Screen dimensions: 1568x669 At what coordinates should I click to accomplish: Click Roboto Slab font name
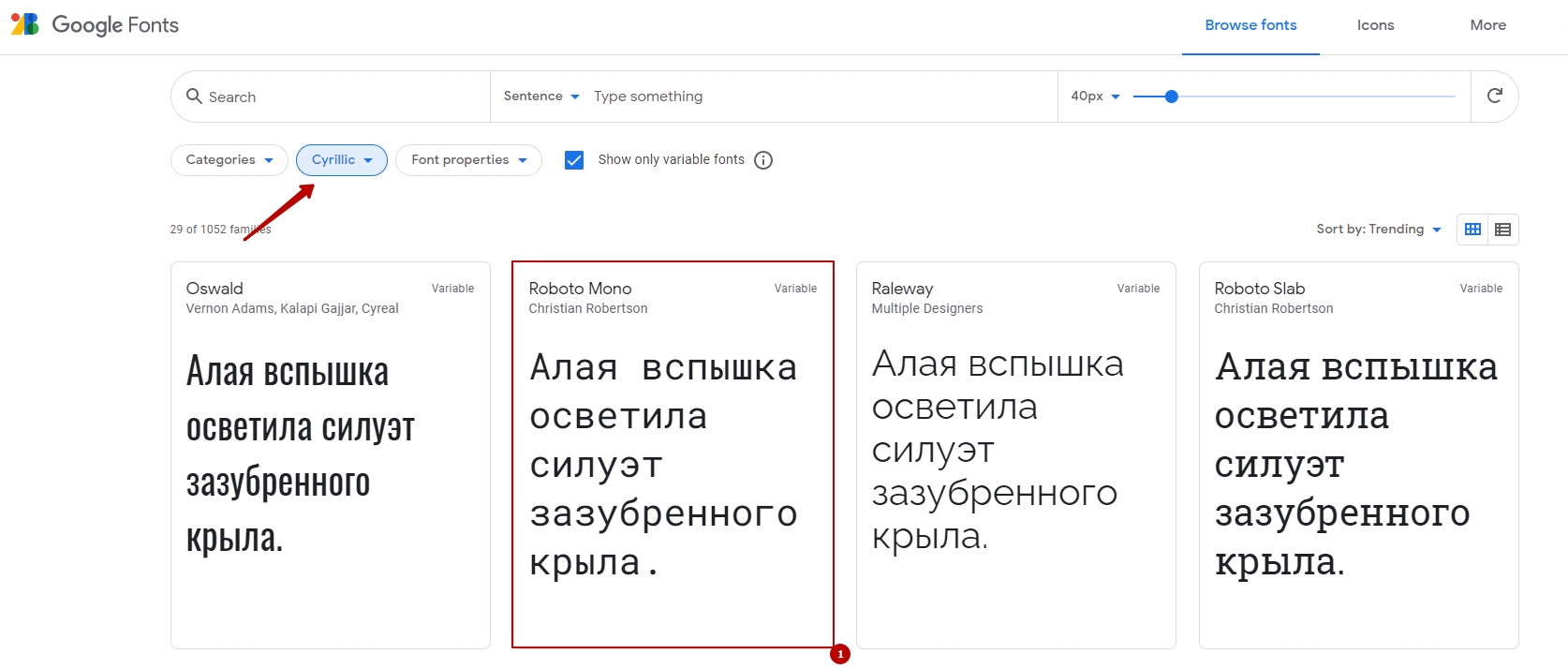click(1259, 289)
